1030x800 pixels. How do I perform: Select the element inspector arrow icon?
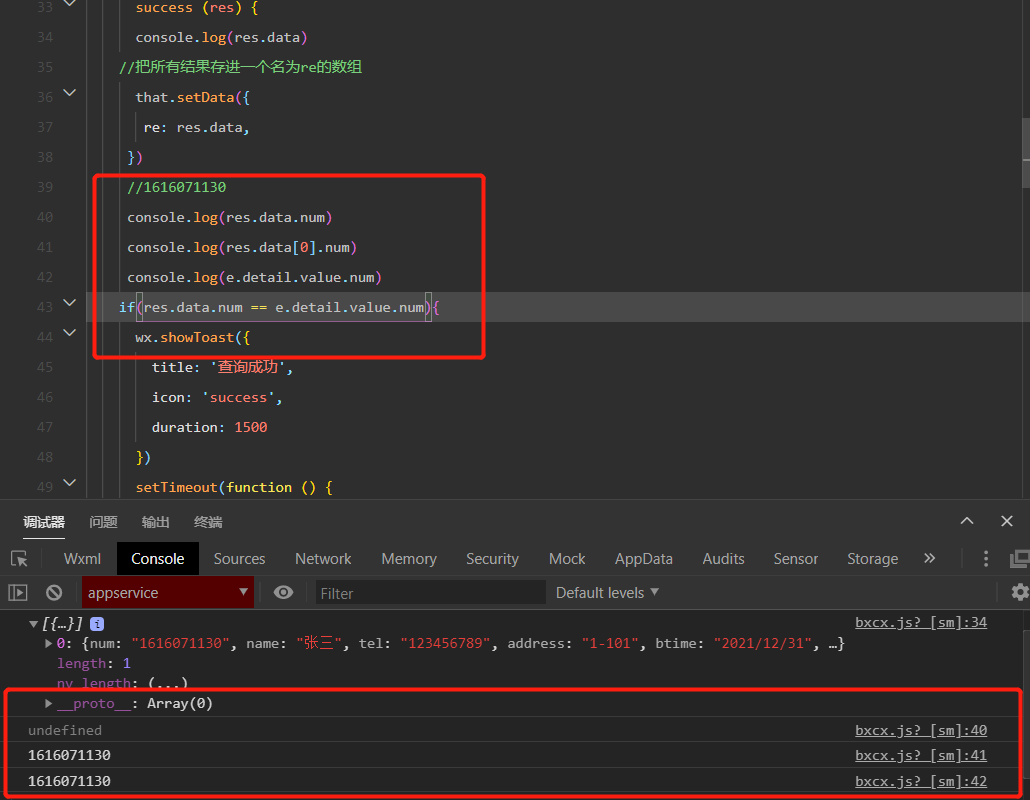click(19, 558)
